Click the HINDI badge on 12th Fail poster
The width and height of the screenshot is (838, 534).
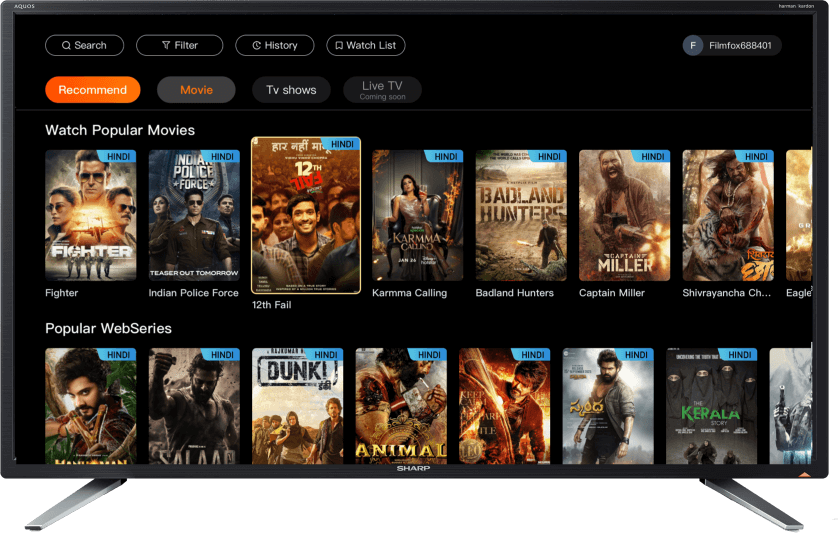tap(342, 144)
